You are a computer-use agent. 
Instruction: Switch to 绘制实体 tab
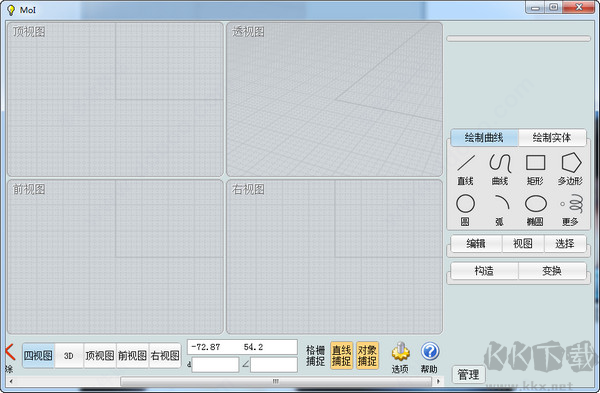pos(552,138)
